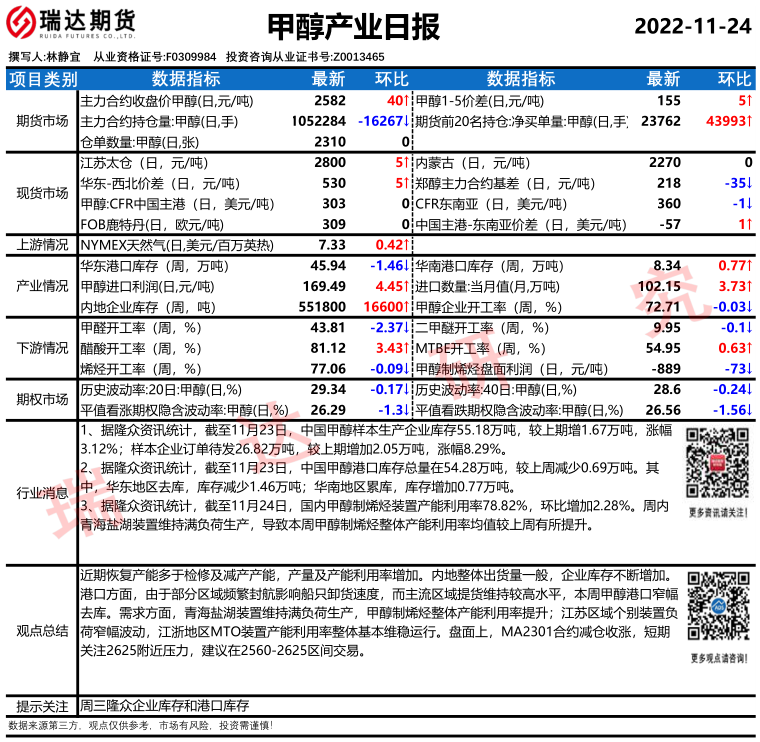Image resolution: width=760 pixels, height=742 pixels.
Task: Click the 提示关注 row label
Action: (x=42, y=704)
